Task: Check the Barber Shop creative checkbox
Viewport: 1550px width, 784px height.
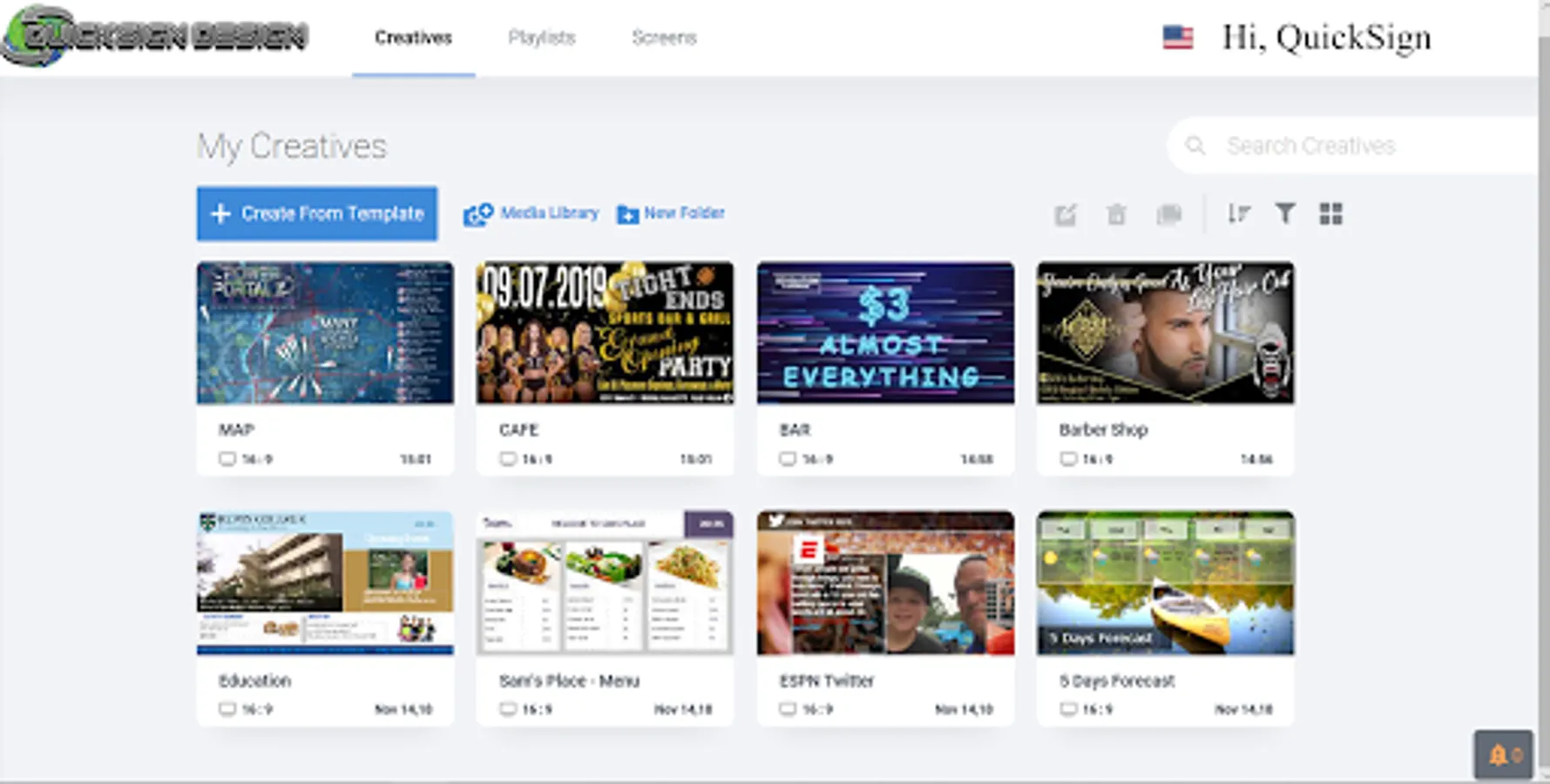Action: [x=1068, y=456]
